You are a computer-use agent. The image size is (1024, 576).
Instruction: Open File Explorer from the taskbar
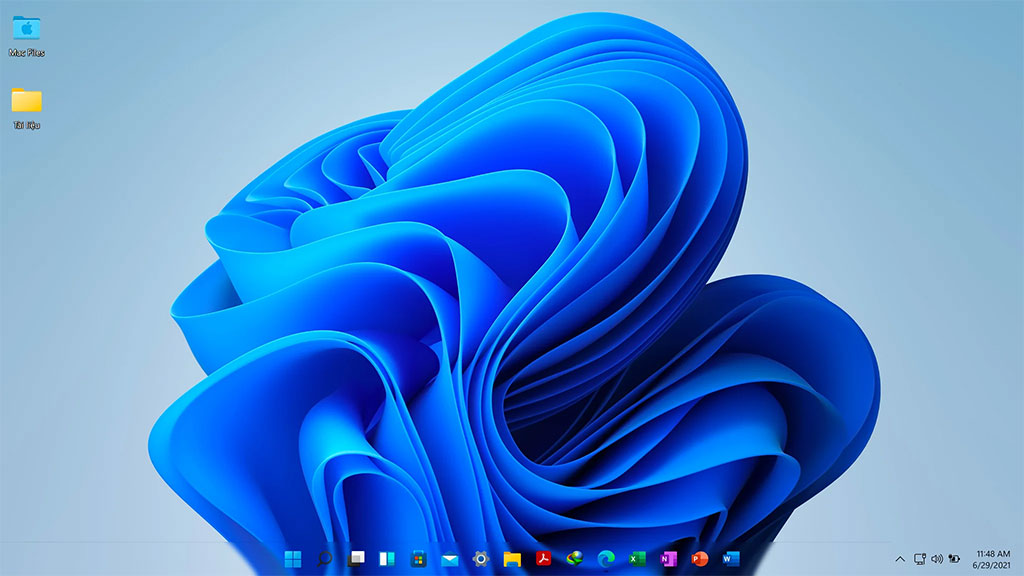click(x=510, y=558)
